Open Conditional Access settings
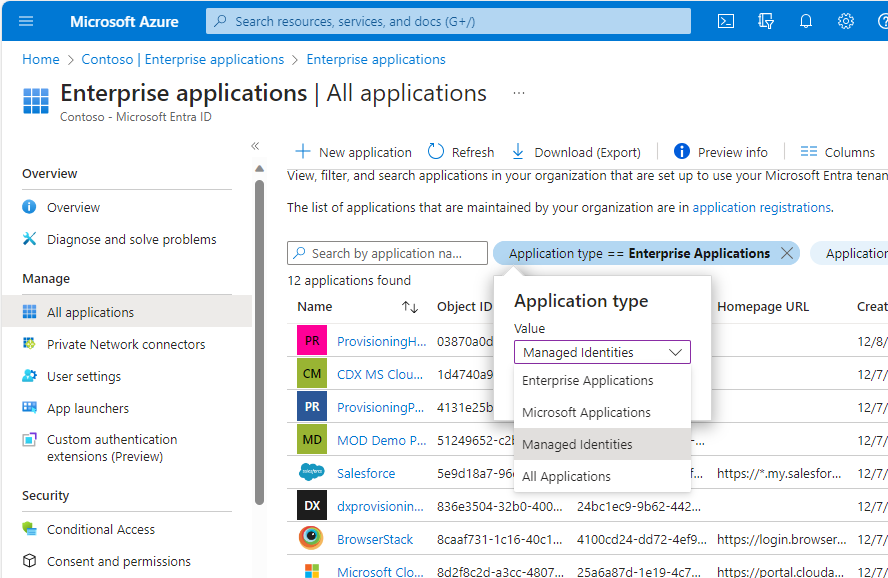 pyautogui.click(x=101, y=529)
